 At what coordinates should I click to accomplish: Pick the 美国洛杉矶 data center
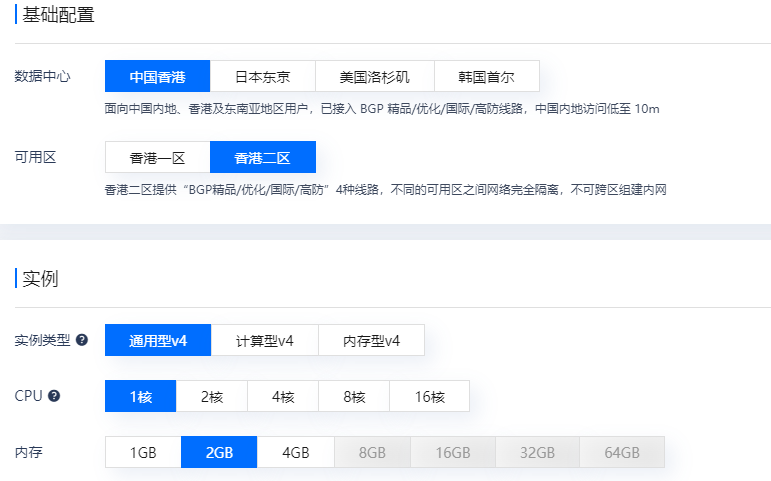pyautogui.click(x=375, y=76)
